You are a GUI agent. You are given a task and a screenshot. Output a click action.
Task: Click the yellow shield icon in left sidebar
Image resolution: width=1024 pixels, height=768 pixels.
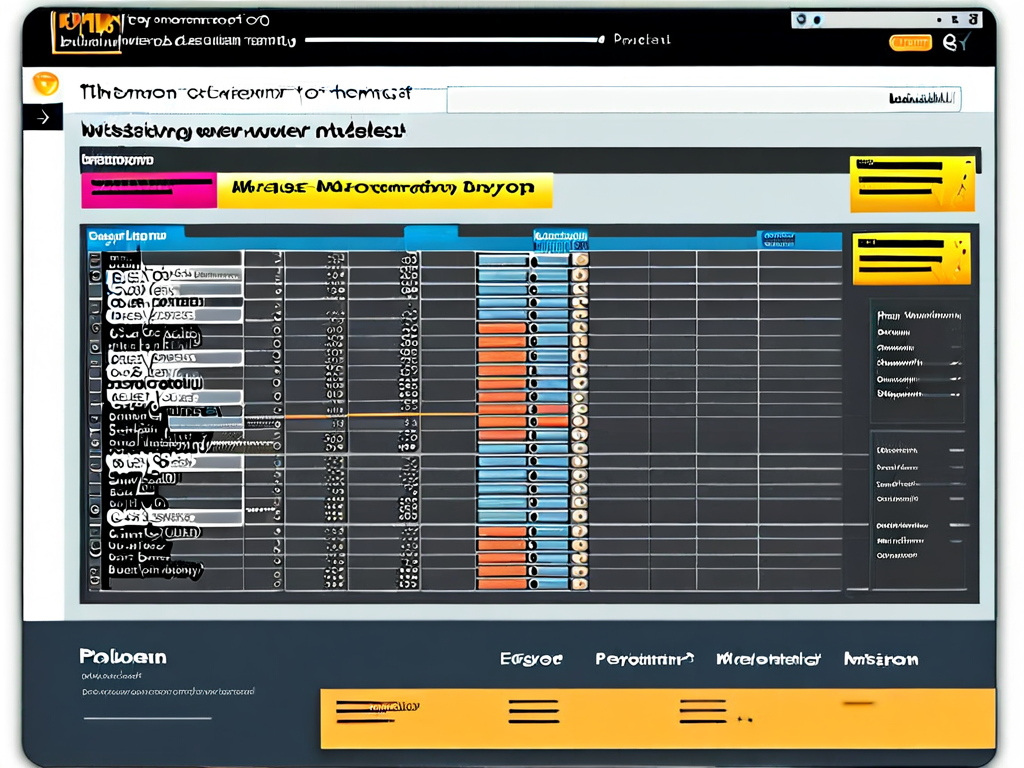click(45, 83)
